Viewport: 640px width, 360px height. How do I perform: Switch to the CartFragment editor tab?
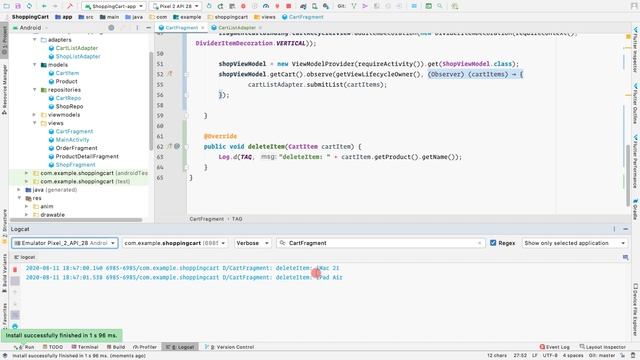(x=182, y=28)
